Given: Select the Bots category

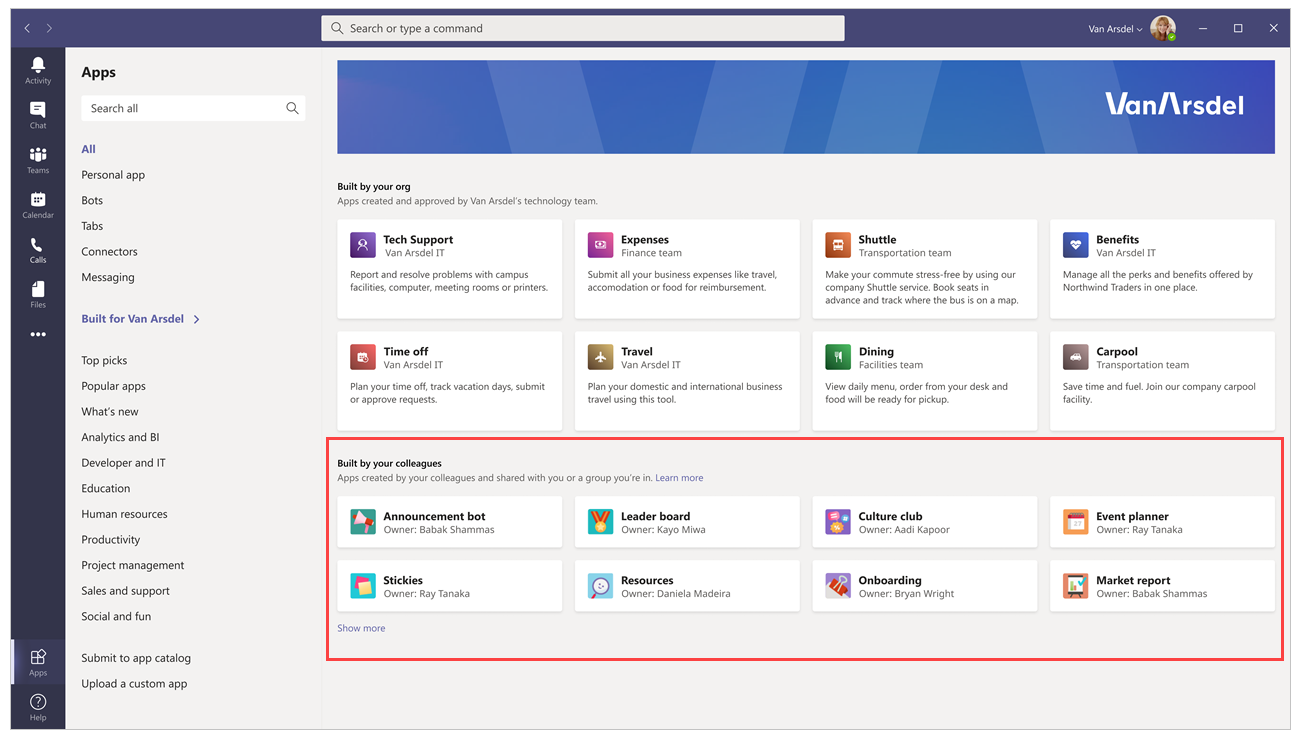Looking at the screenshot, I should pos(92,200).
